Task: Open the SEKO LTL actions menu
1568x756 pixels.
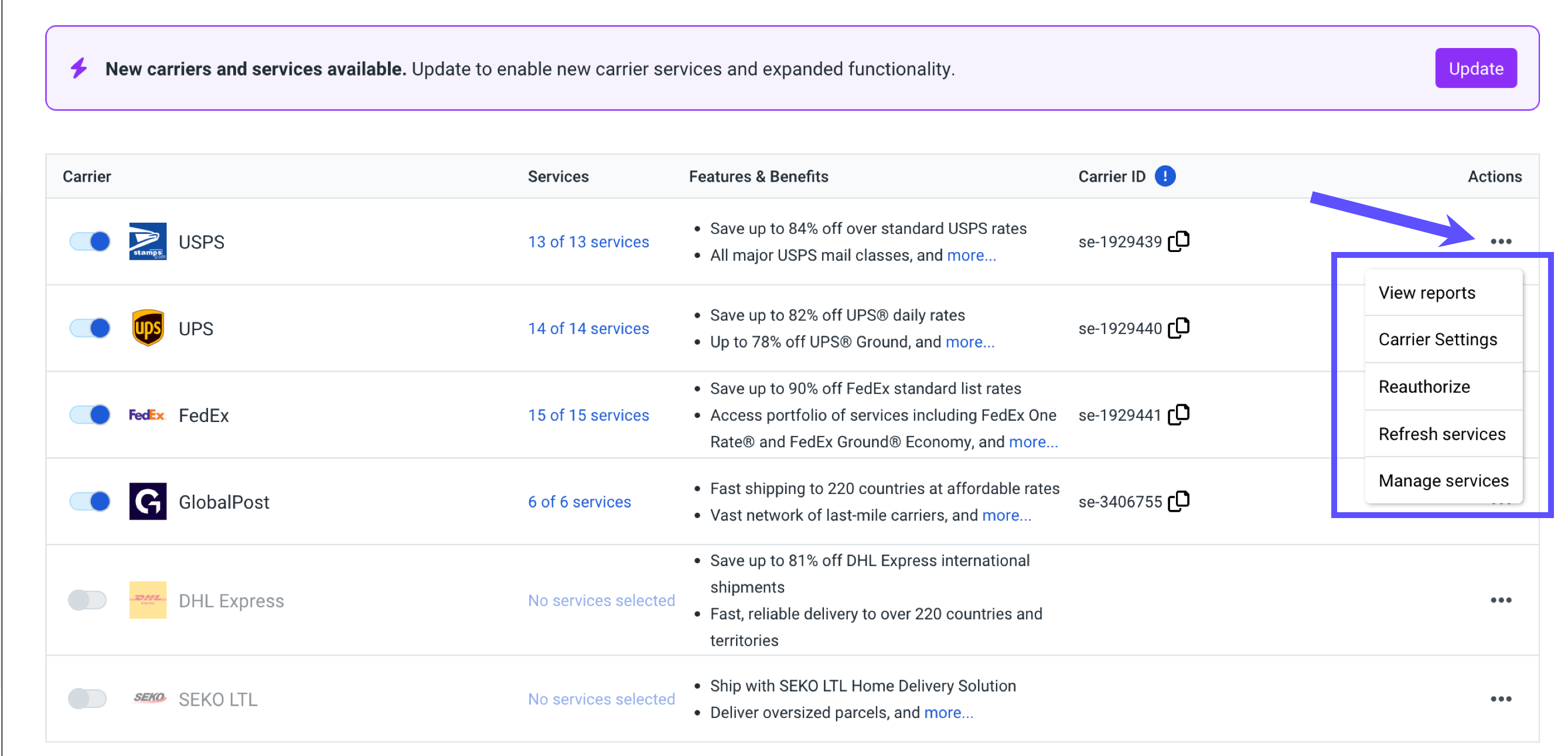Action: [1501, 699]
